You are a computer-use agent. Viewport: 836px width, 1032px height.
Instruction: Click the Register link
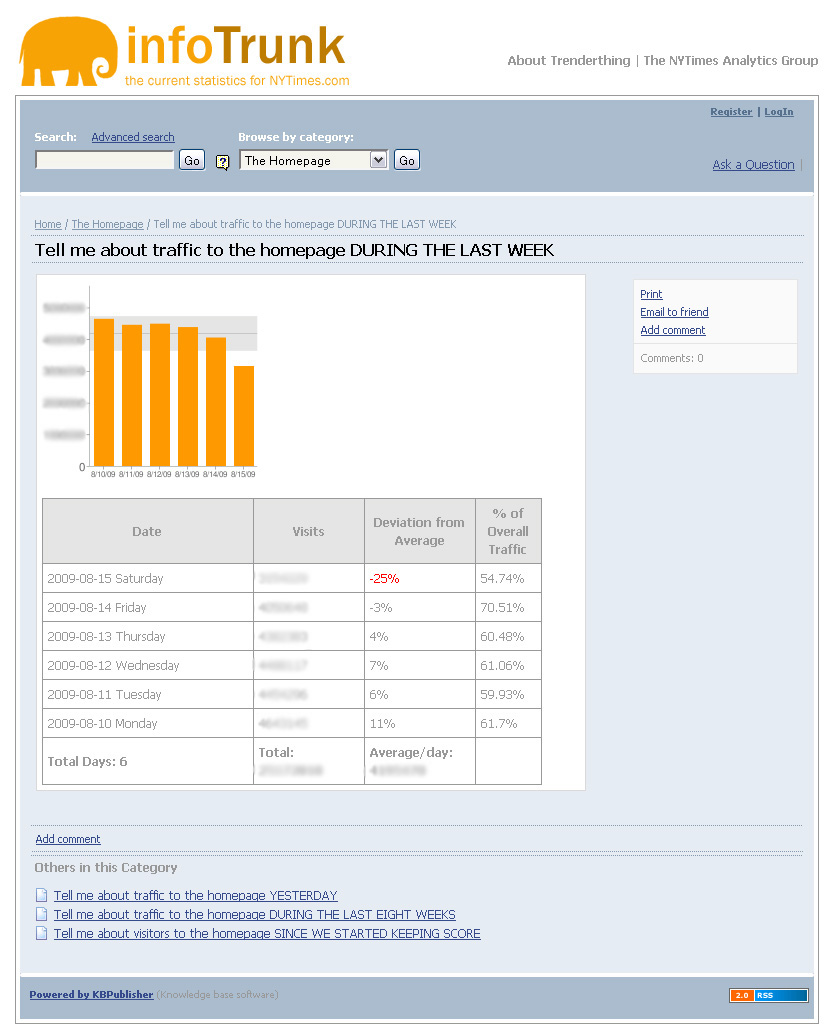tap(731, 112)
